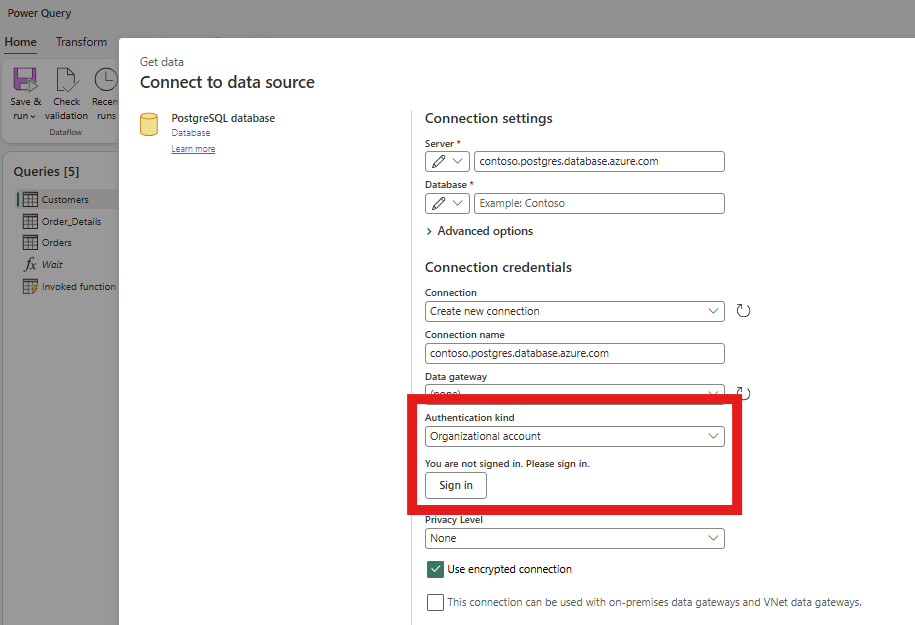Viewport: 915px width, 625px height.
Task: Toggle Use encrypted connection checkbox
Action: pyautogui.click(x=434, y=568)
